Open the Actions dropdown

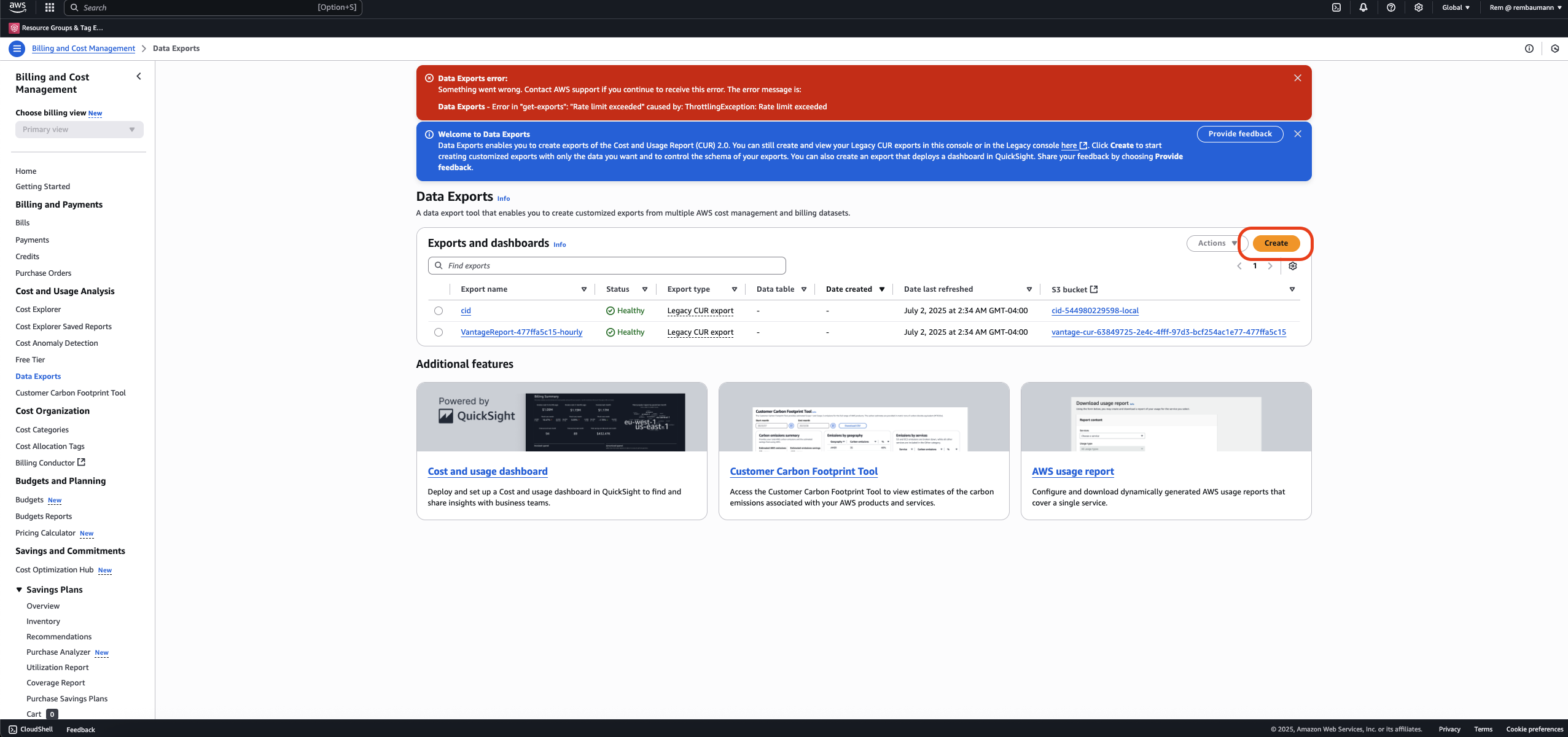tap(1216, 243)
